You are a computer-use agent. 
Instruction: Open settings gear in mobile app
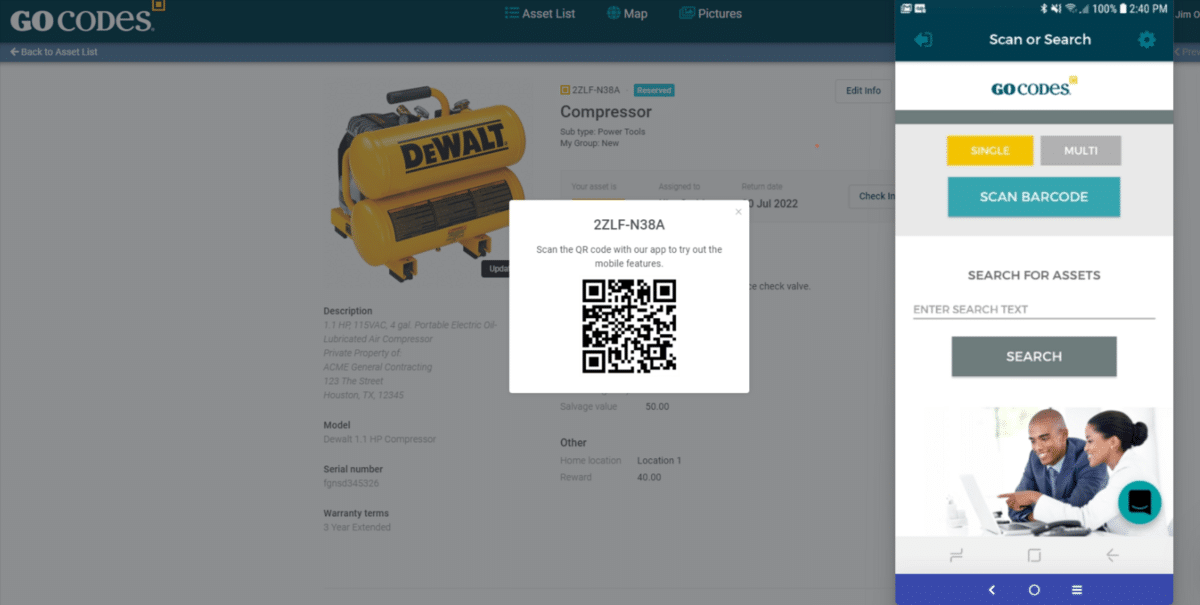(1146, 40)
